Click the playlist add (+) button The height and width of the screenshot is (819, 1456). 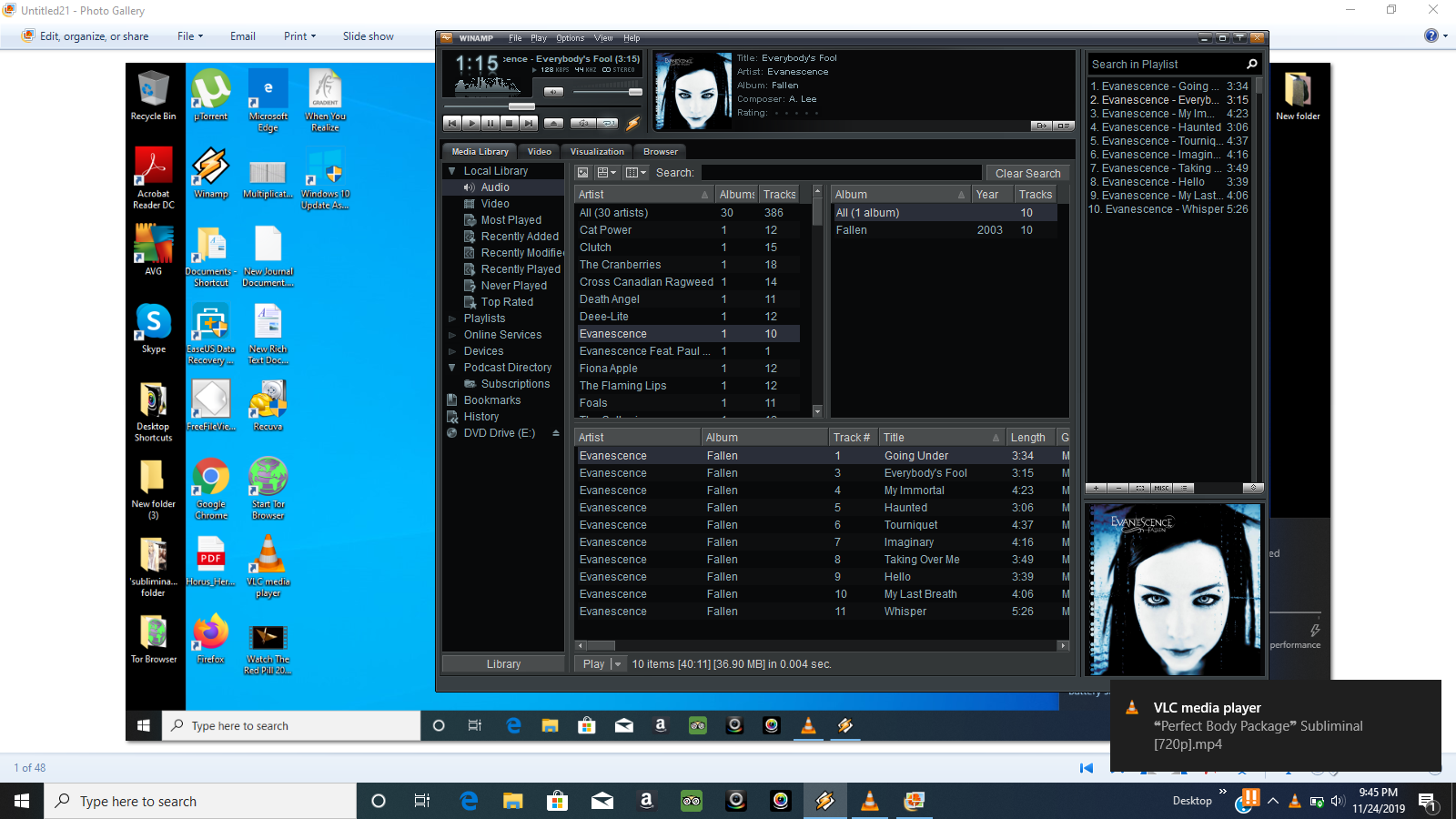1097,489
